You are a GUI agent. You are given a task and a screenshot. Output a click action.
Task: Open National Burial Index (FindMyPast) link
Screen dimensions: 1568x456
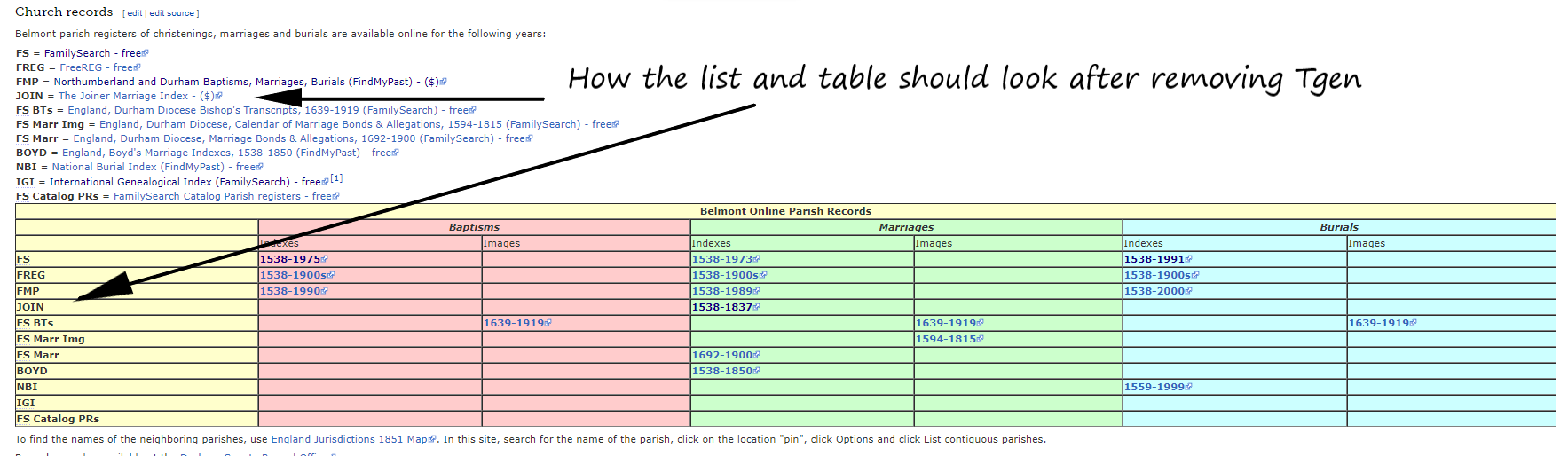click(138, 167)
